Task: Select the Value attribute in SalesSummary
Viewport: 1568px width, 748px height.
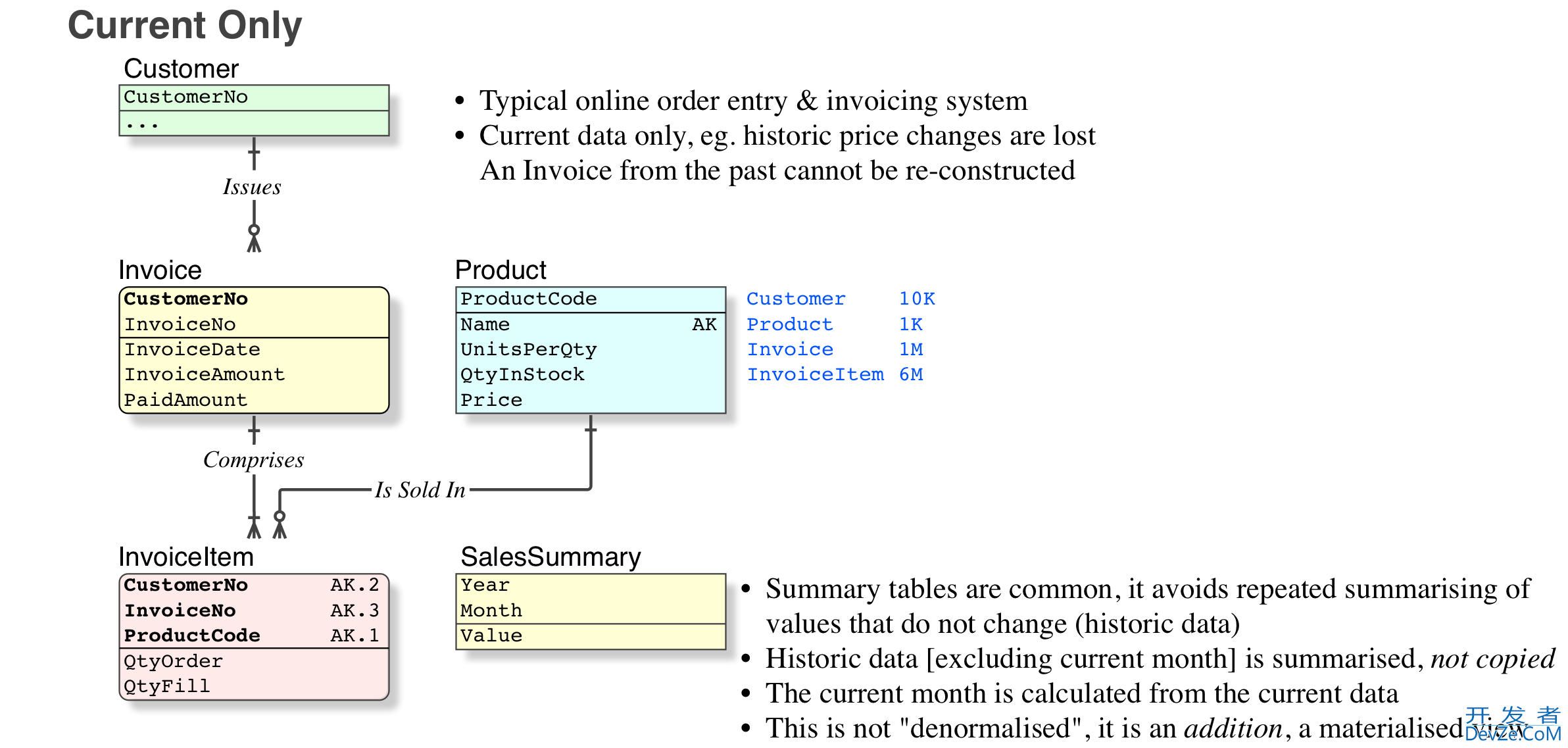Action: (491, 636)
